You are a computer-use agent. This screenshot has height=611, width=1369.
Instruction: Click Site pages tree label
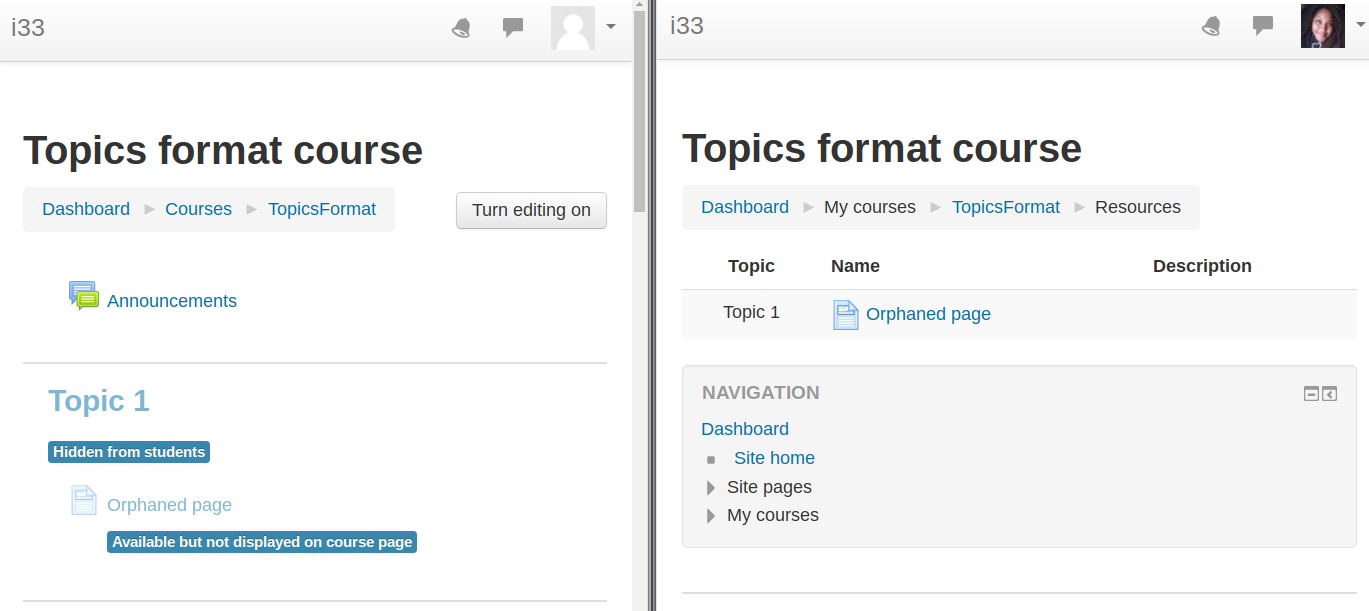[769, 487]
